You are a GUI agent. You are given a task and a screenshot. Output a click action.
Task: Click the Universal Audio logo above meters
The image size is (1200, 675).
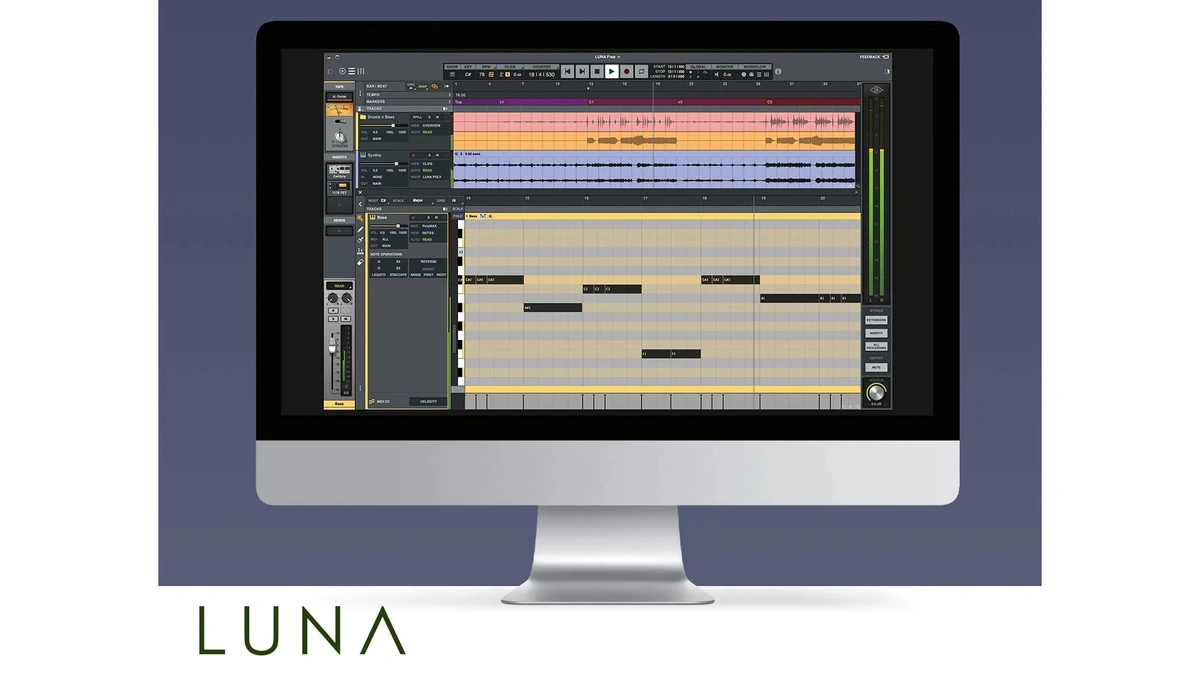point(877,91)
